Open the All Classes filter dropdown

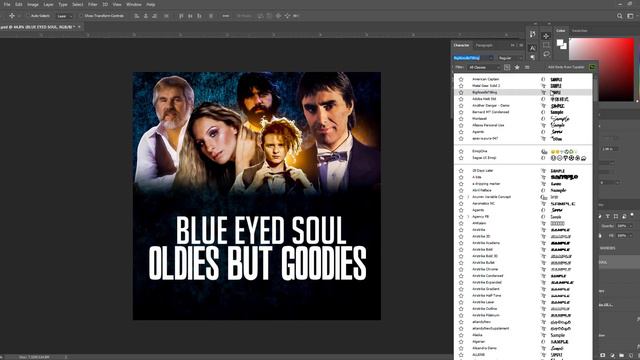(484, 67)
